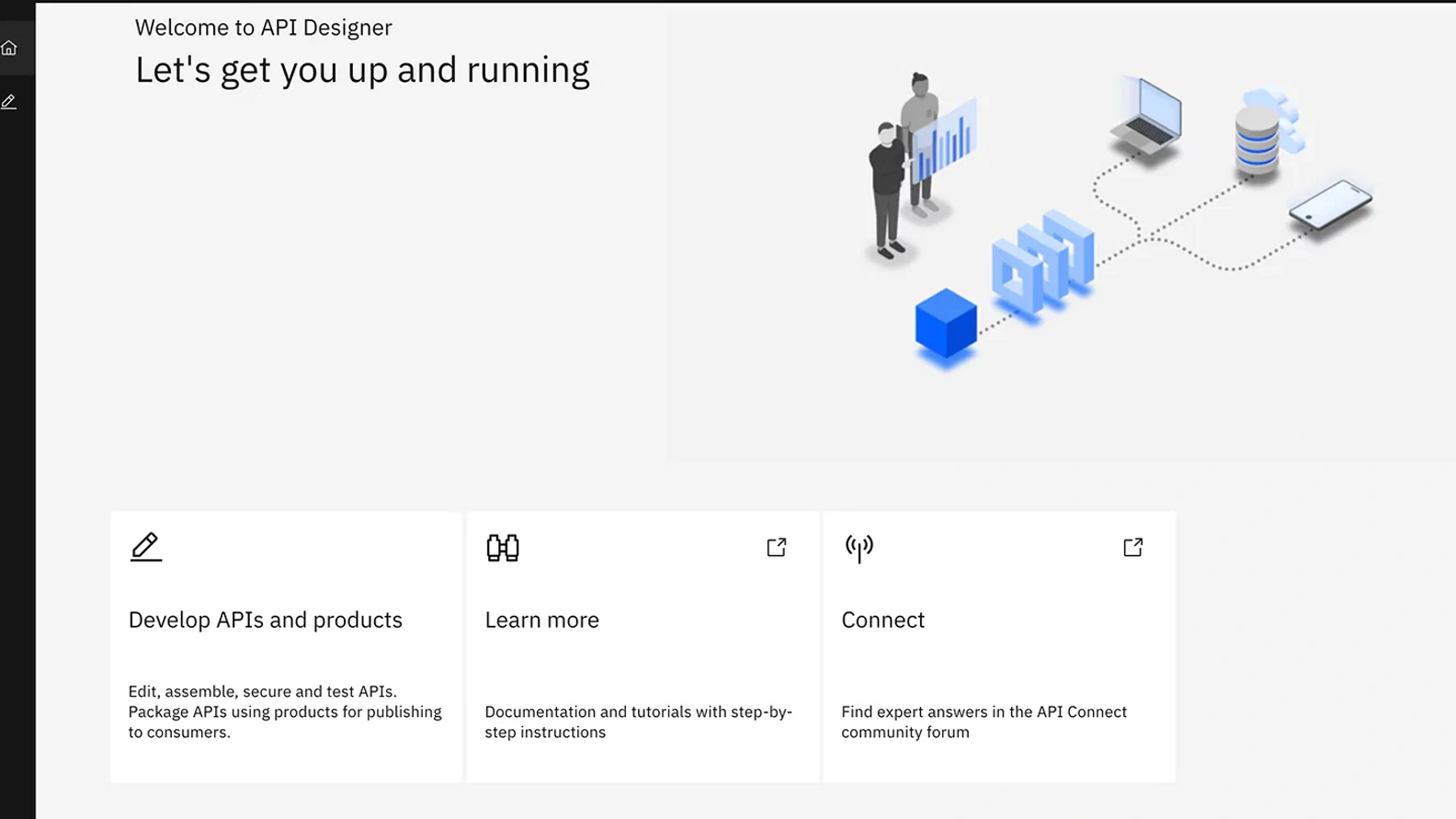
Task: Click the solid blue cube in the illustration
Action: (x=946, y=324)
